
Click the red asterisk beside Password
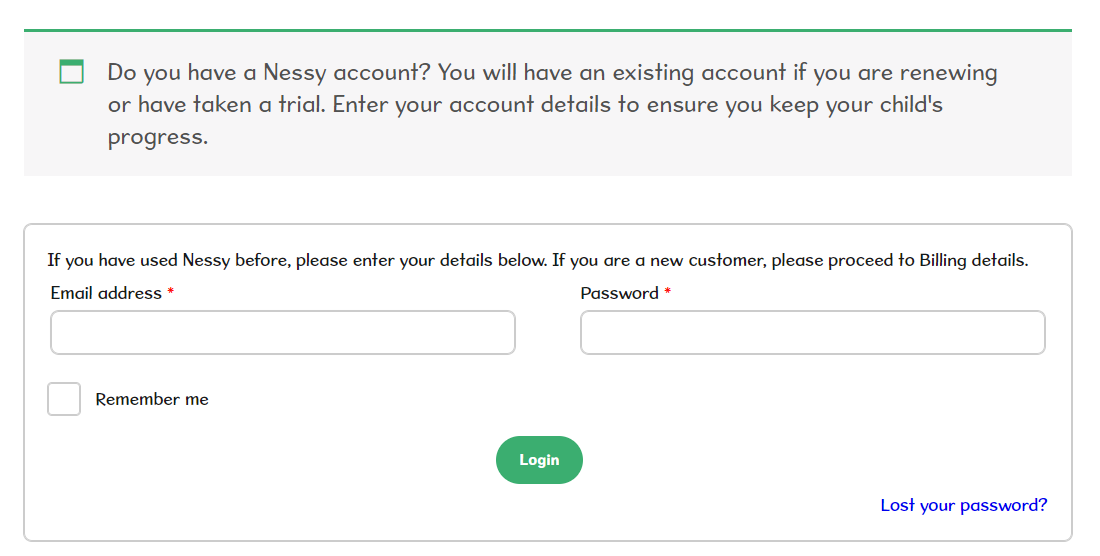pos(667,292)
